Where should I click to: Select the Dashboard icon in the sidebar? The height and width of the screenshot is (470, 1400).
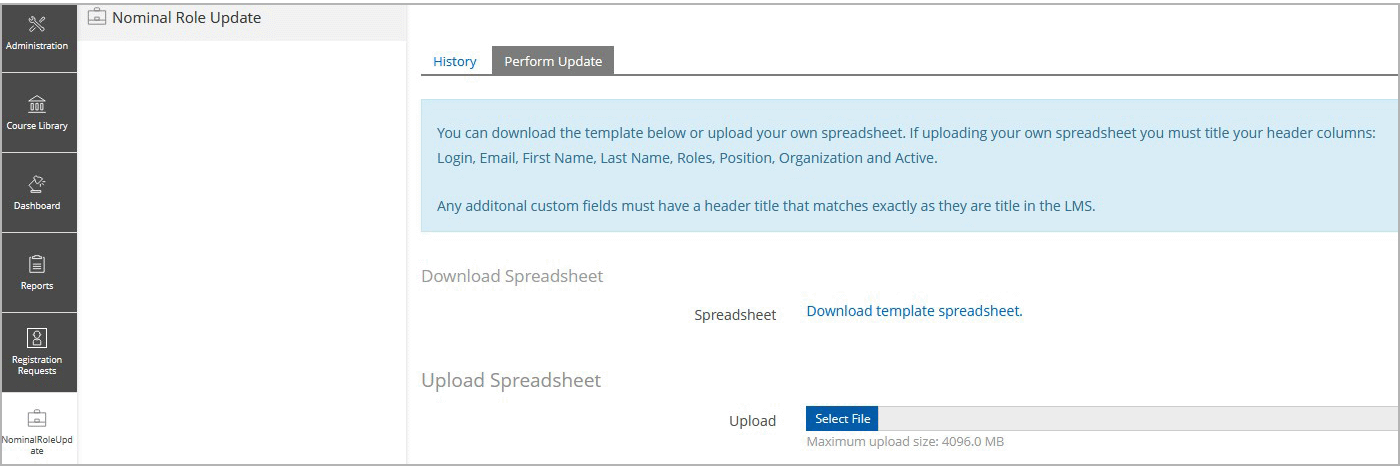(x=37, y=184)
